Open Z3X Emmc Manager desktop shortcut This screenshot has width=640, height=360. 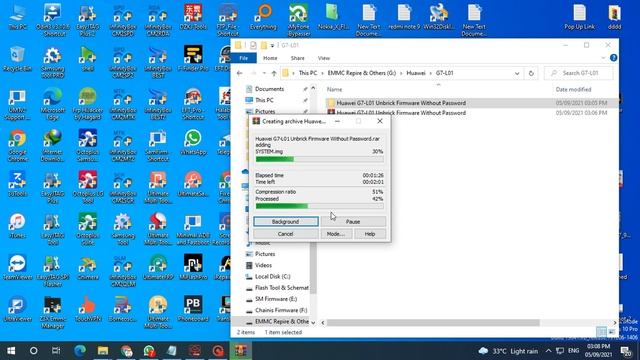[53, 312]
